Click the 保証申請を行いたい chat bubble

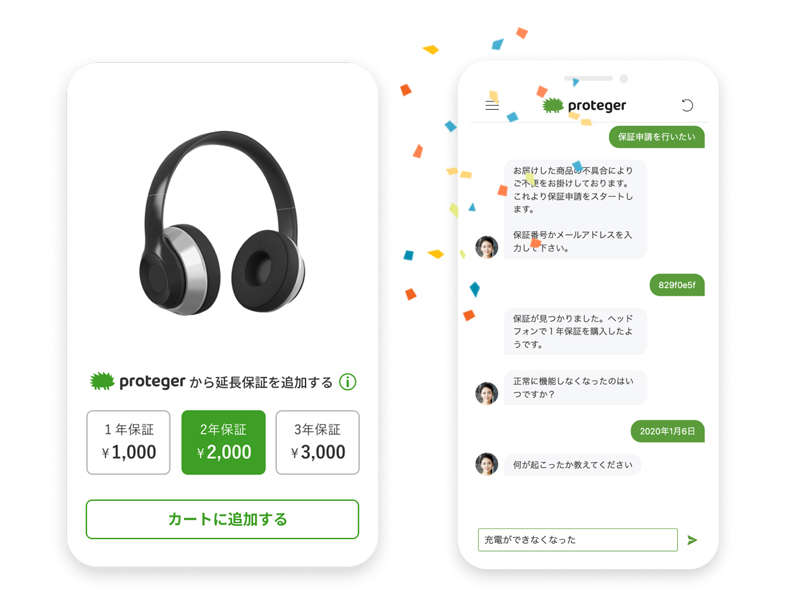tap(657, 137)
